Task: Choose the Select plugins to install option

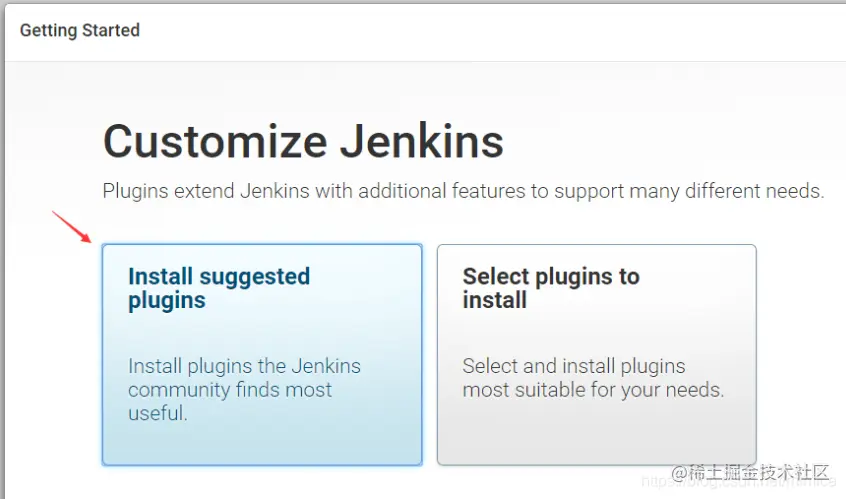Action: pos(596,354)
